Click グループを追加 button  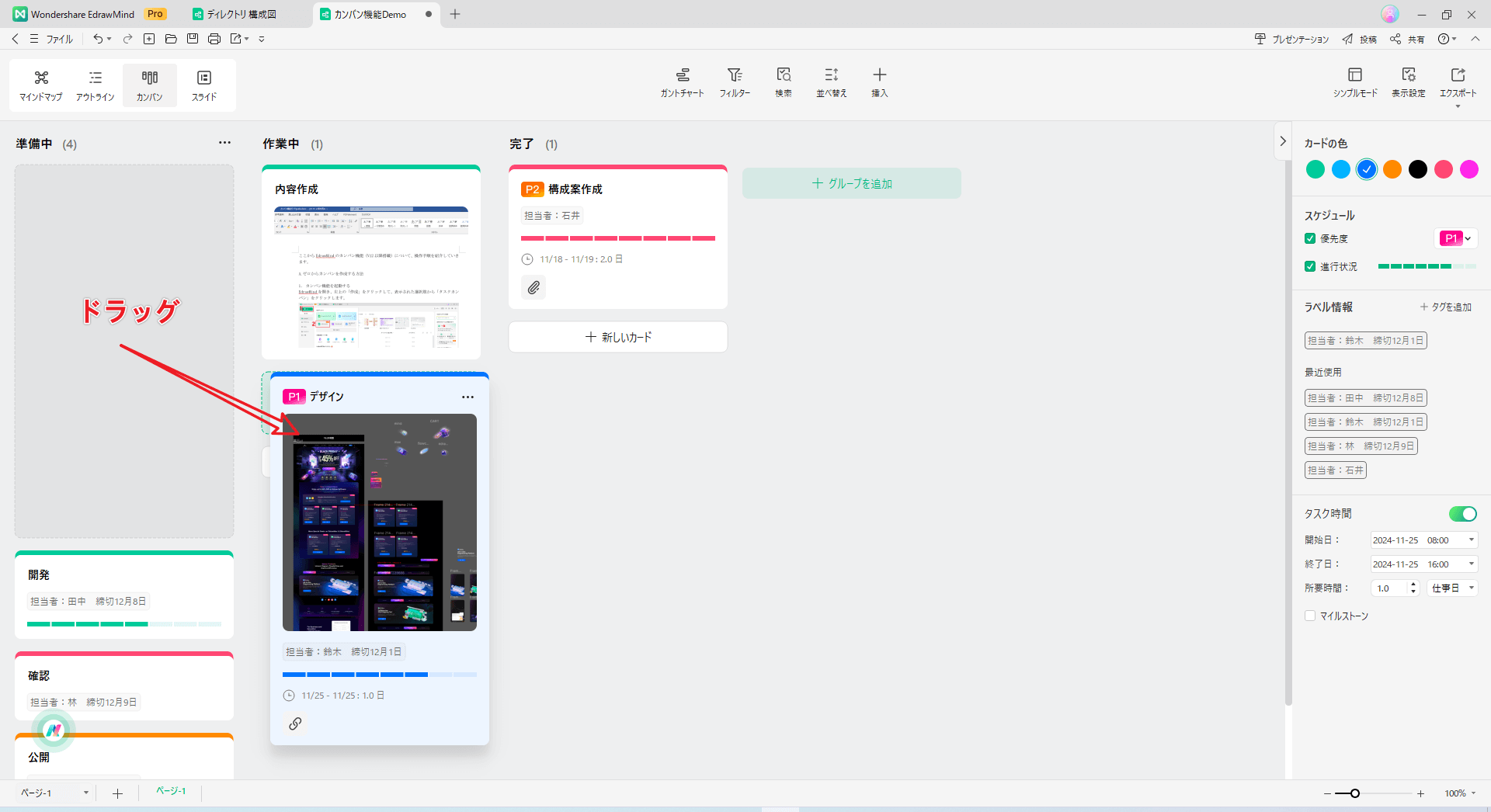point(852,183)
